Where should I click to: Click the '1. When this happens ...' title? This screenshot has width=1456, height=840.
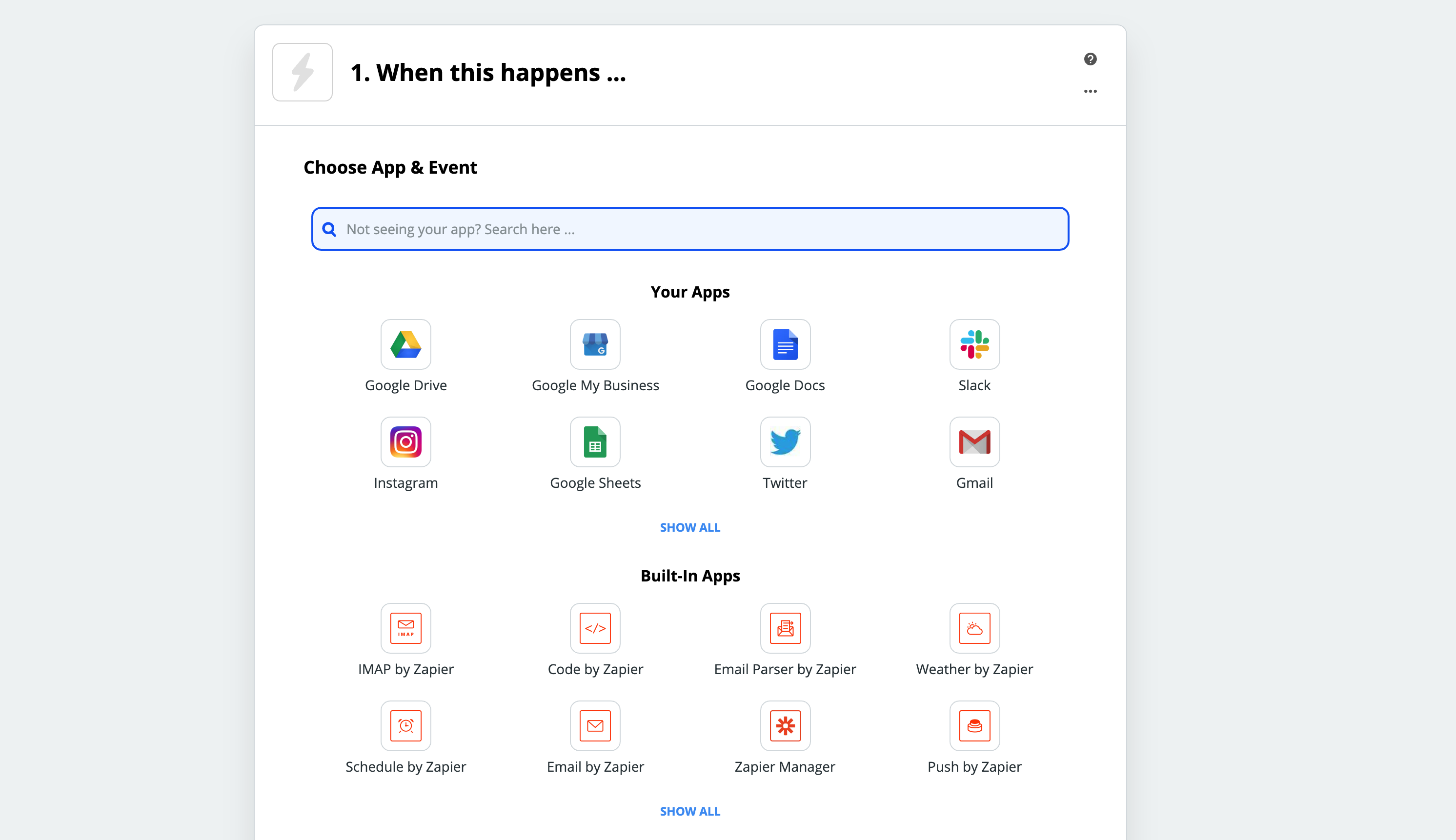click(x=488, y=73)
